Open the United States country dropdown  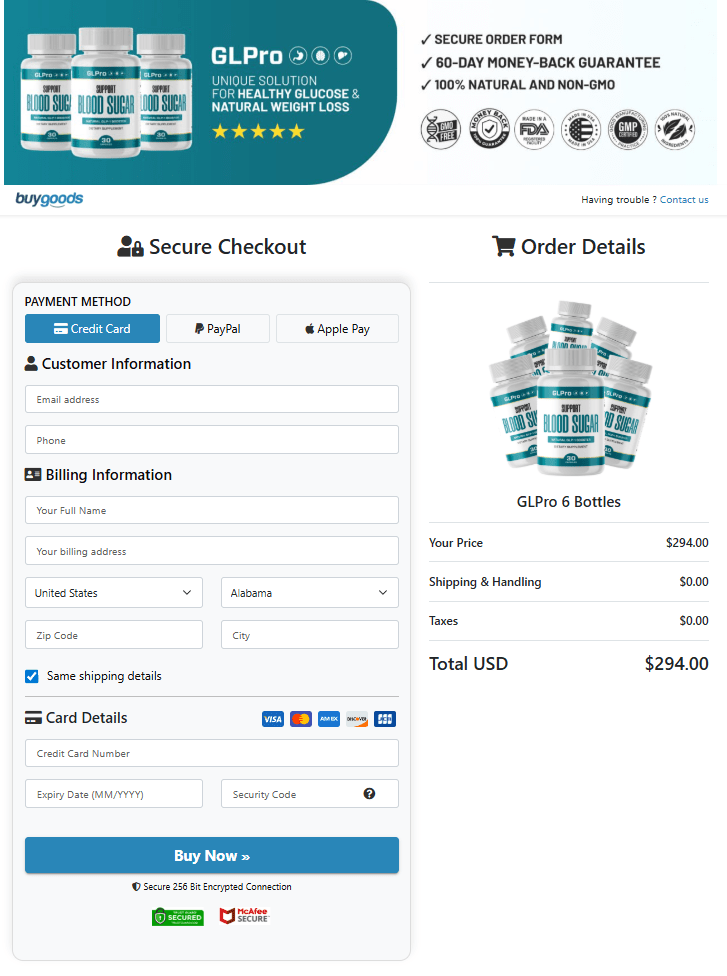[x=113, y=592]
